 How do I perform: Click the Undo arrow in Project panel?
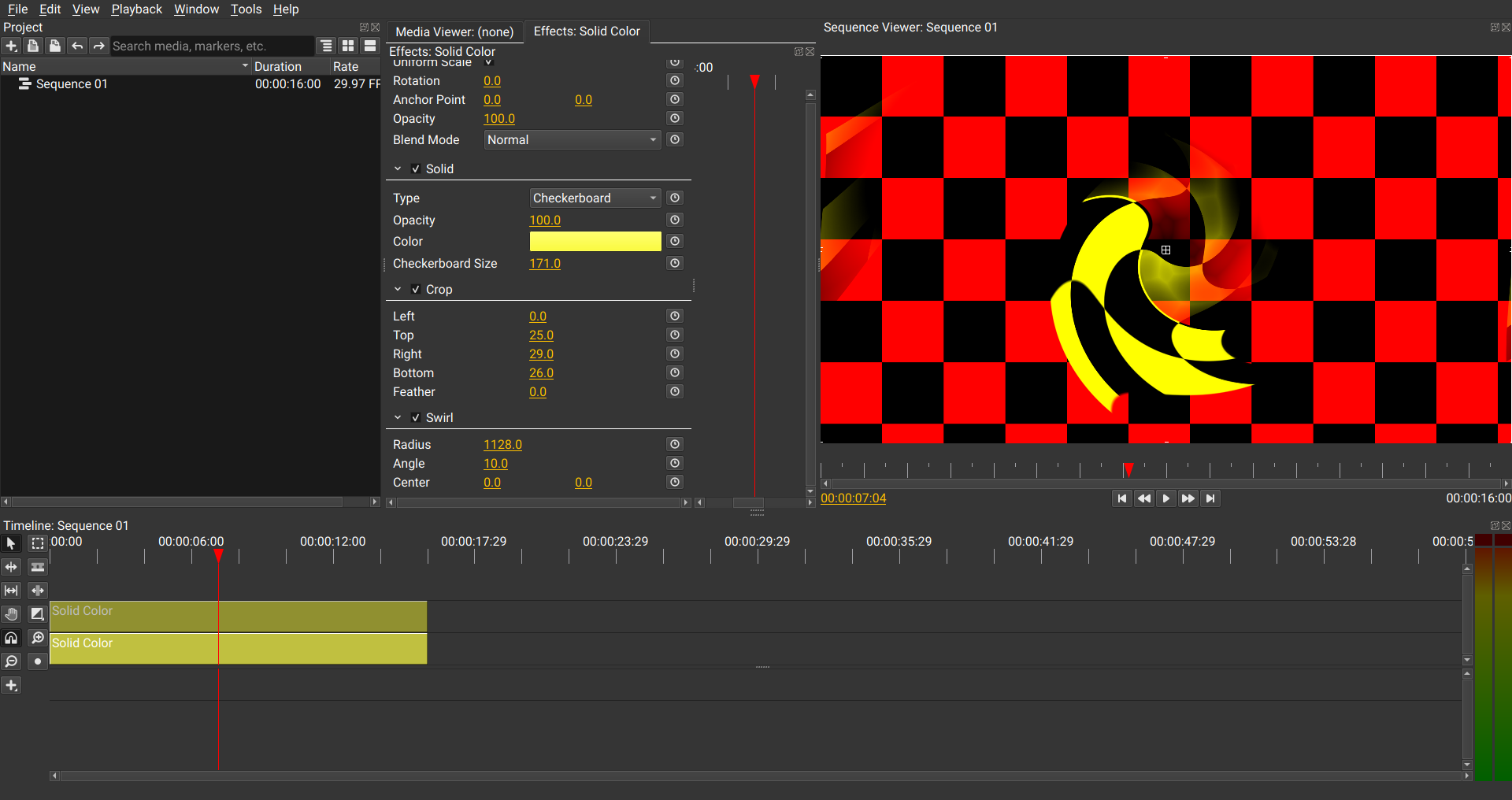[76, 46]
